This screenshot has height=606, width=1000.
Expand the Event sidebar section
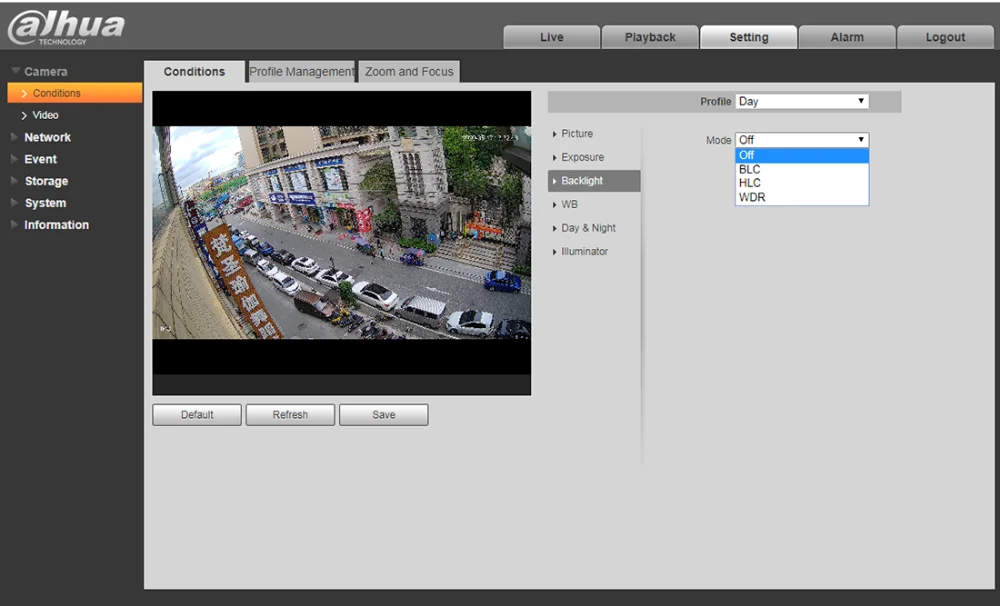pyautogui.click(x=40, y=159)
